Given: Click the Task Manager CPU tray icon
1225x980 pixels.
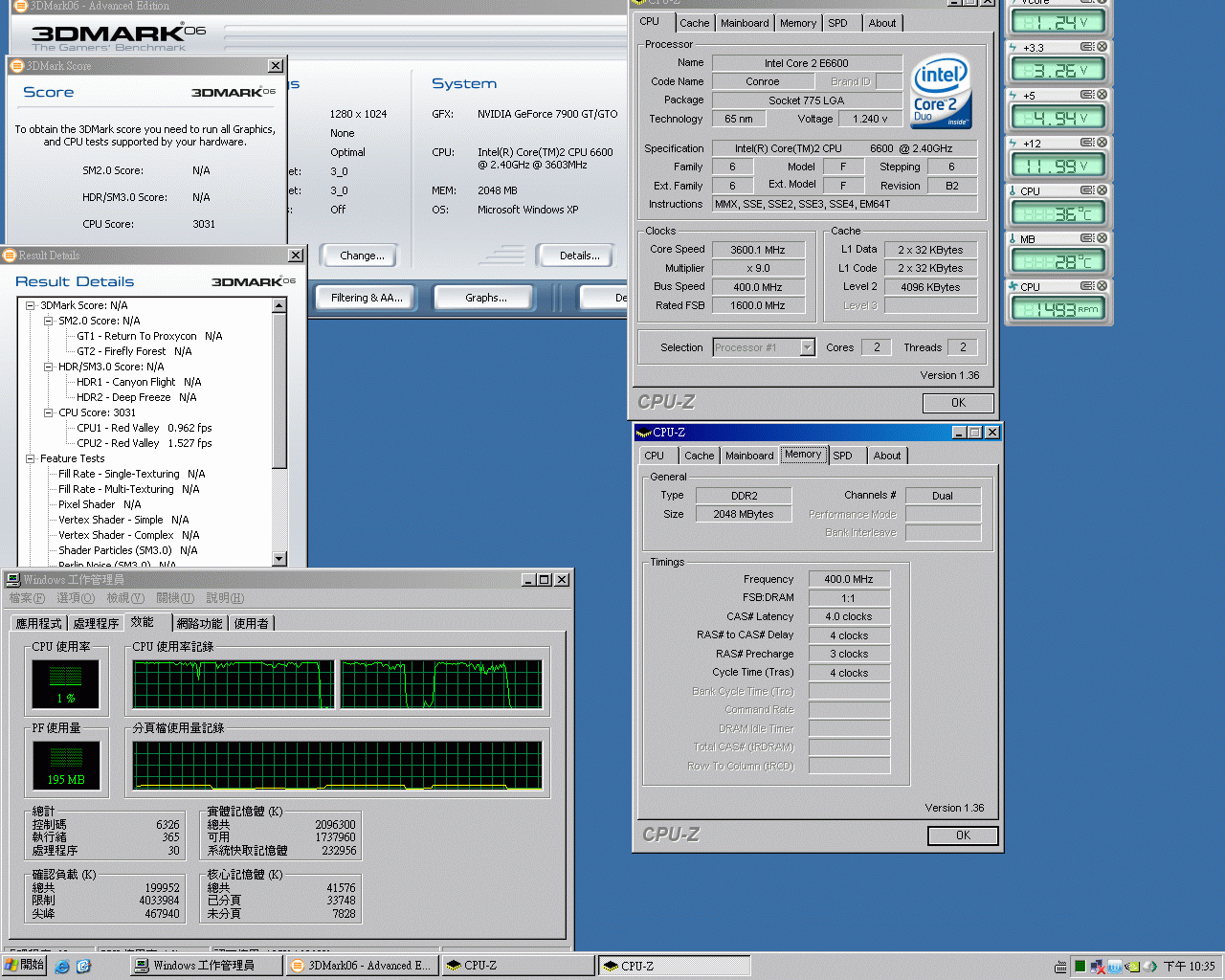Looking at the screenshot, I should pyautogui.click(x=1080, y=967).
